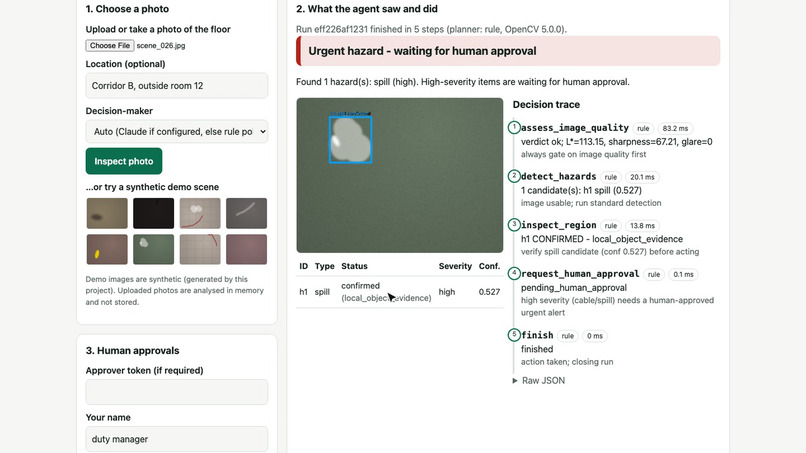Click the rule badge next to request_human_approval

[x=654, y=275]
